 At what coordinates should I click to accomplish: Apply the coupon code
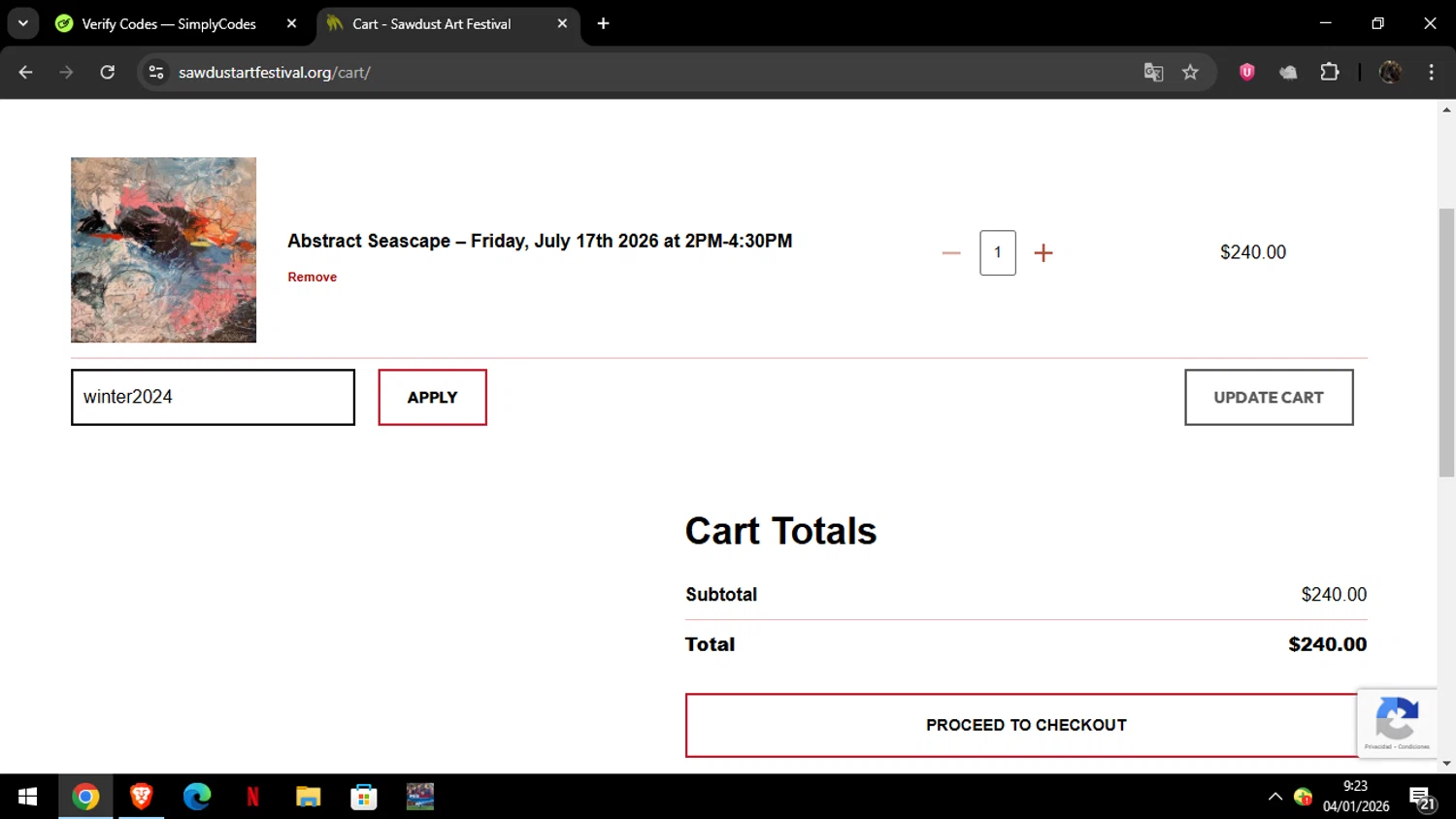(x=432, y=397)
